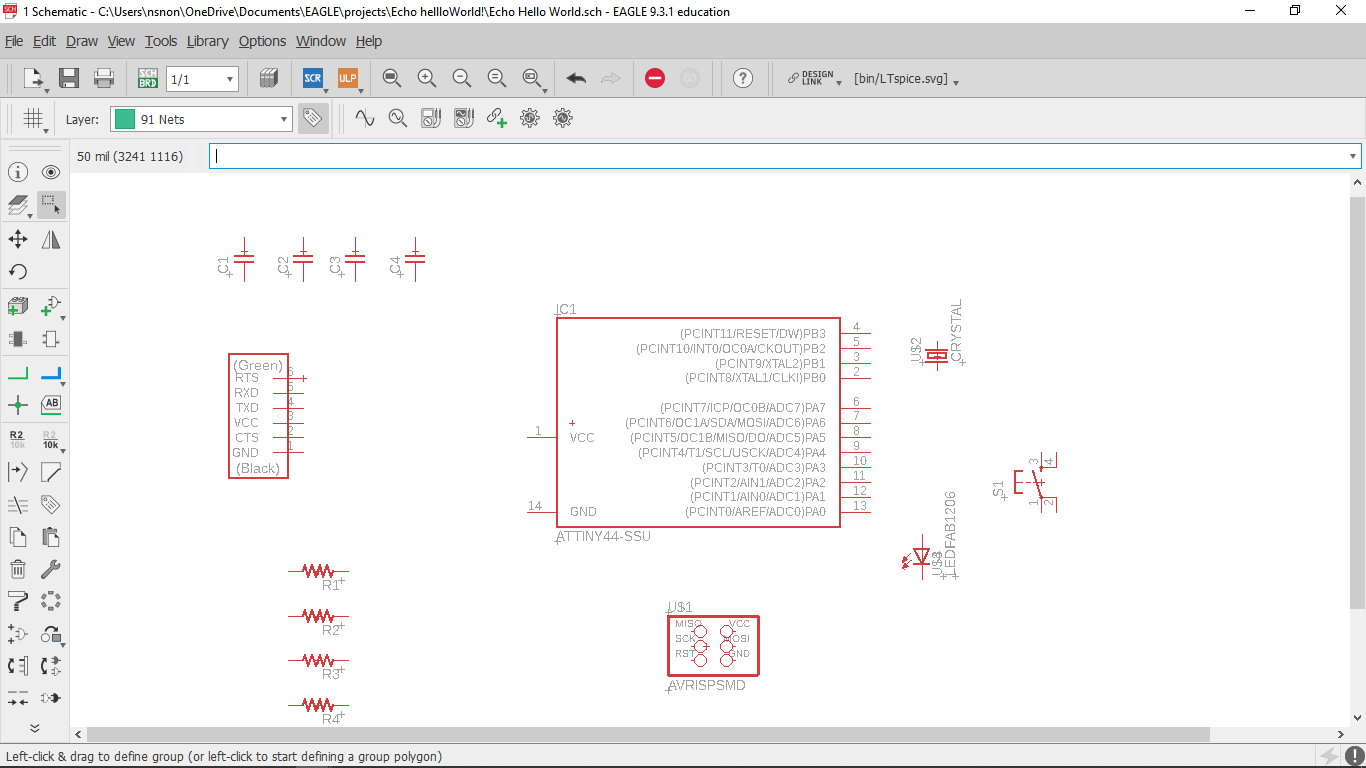
Task: Click the Print icon
Action: tap(104, 78)
